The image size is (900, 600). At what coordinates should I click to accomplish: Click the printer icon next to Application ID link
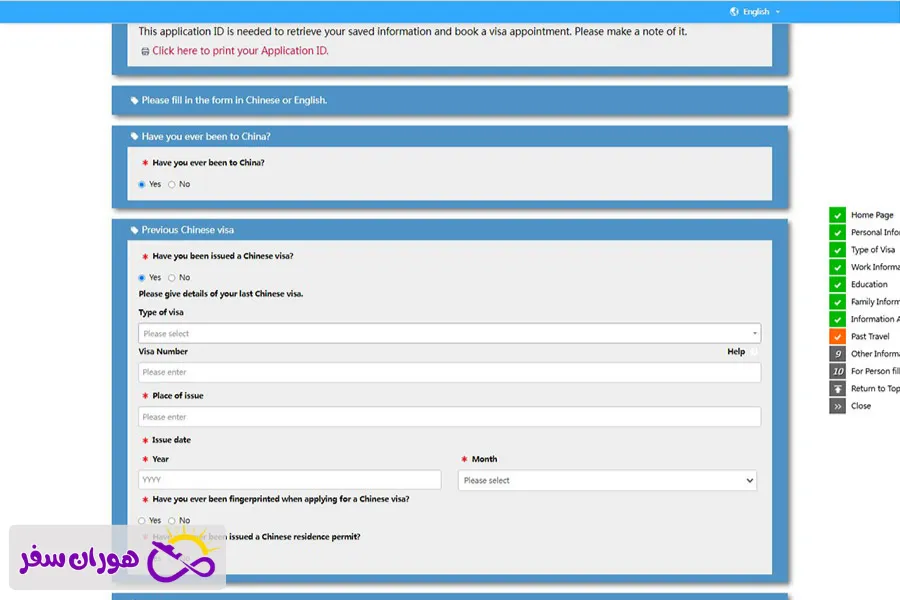click(x=145, y=51)
